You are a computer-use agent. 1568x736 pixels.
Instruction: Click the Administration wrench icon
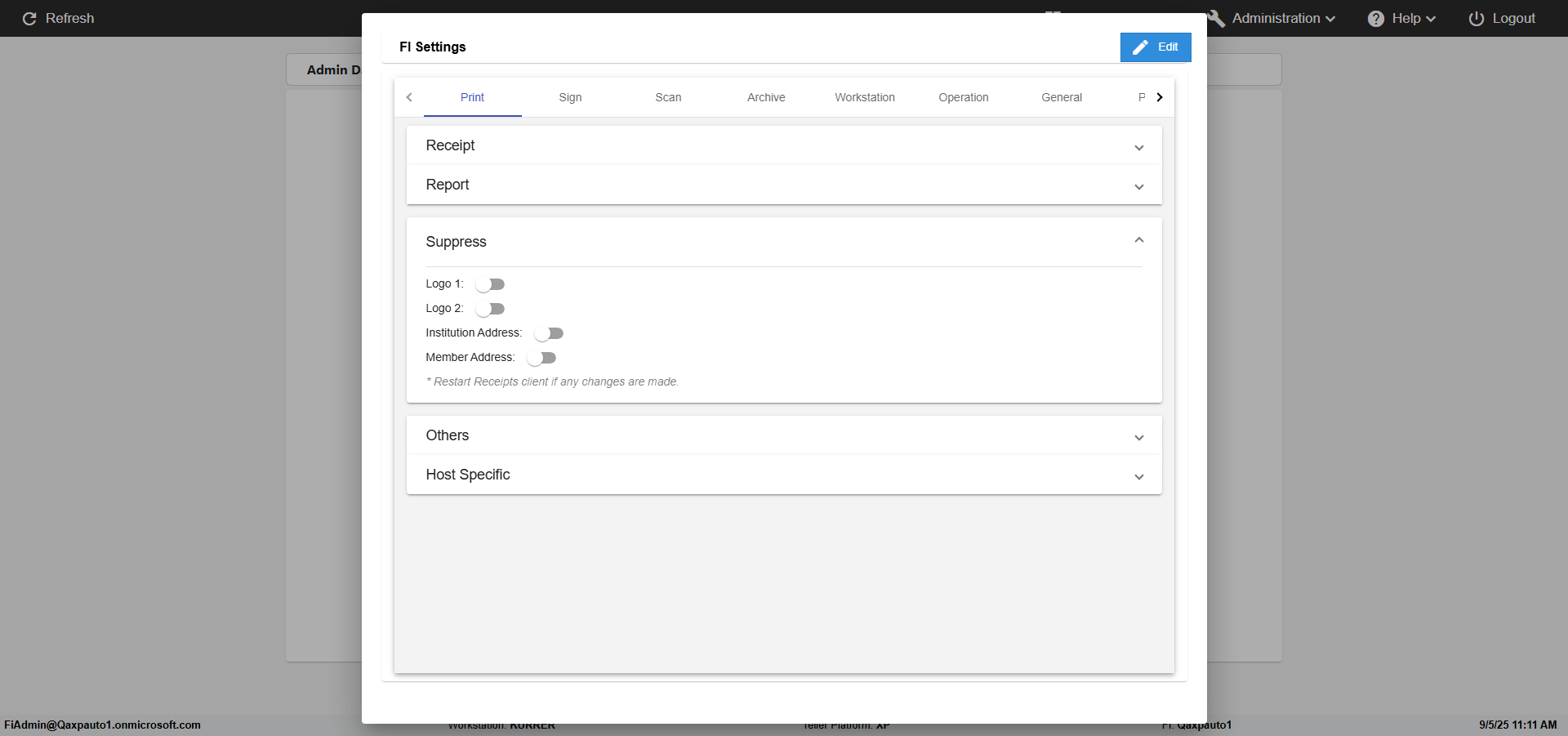[x=1217, y=19]
